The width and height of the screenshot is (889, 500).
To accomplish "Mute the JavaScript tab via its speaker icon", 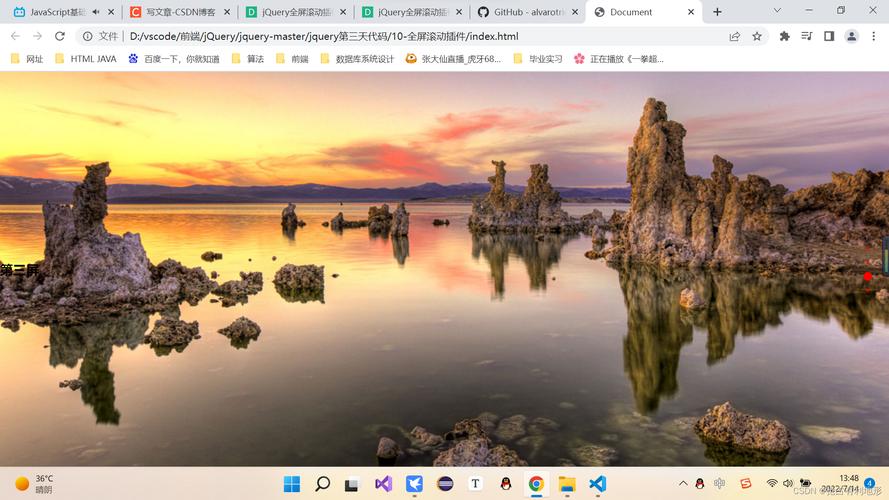I will coord(96,12).
